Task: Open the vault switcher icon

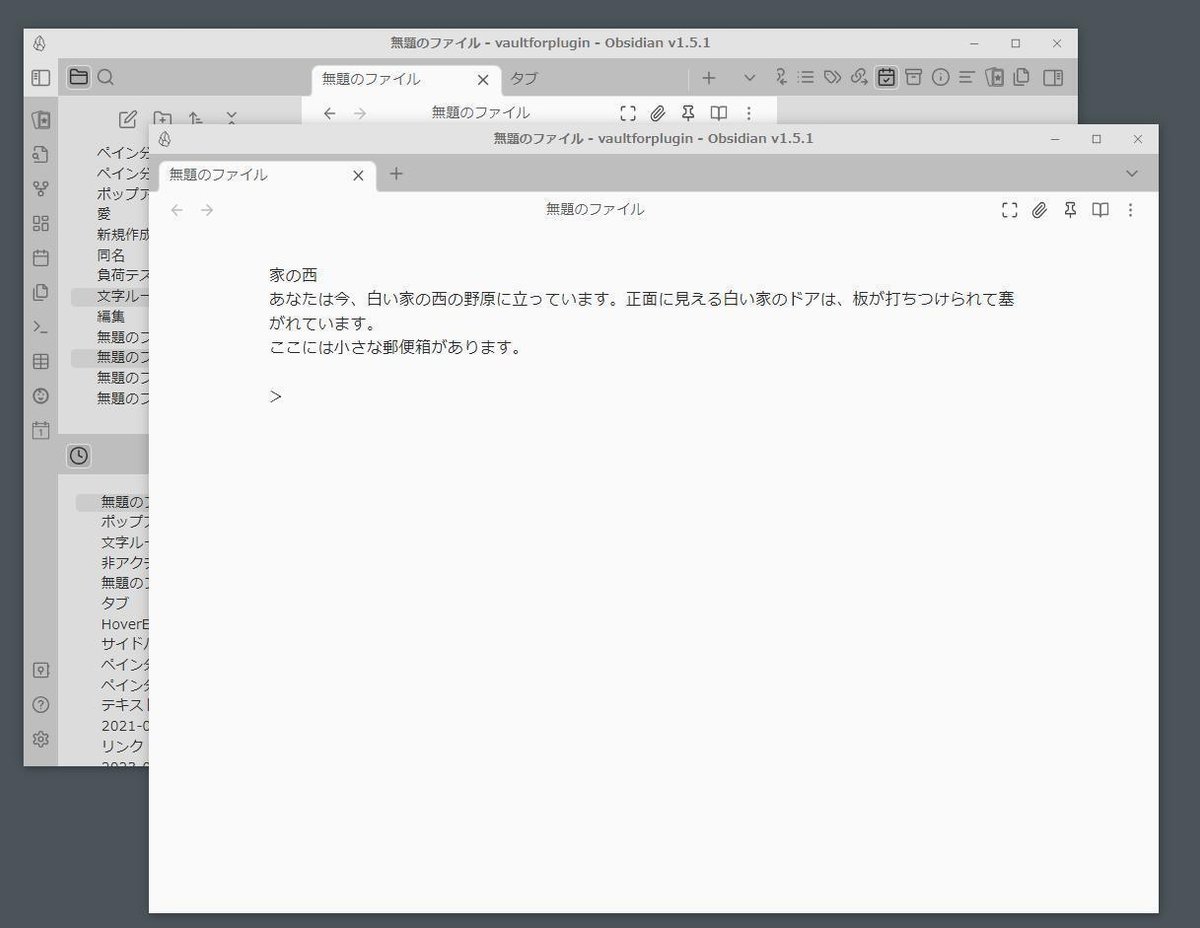Action: 41,670
